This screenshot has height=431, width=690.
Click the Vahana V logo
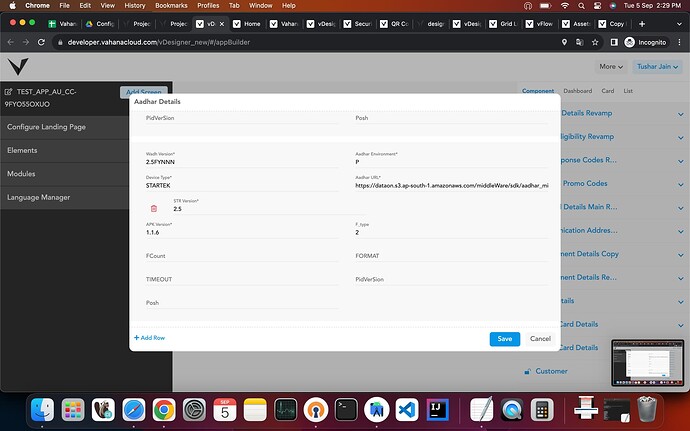(x=18, y=66)
